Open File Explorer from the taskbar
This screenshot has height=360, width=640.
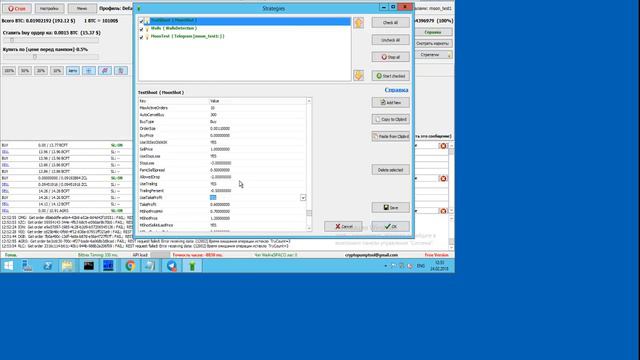tap(67, 266)
